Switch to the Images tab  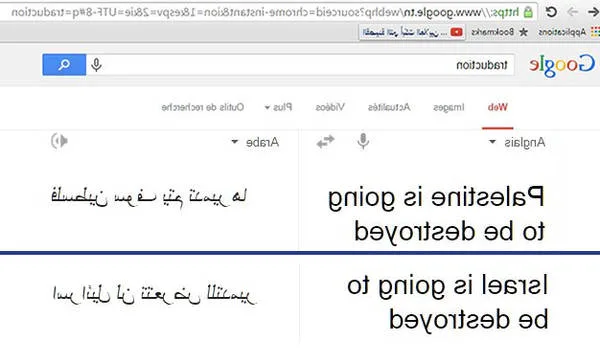(x=448, y=107)
